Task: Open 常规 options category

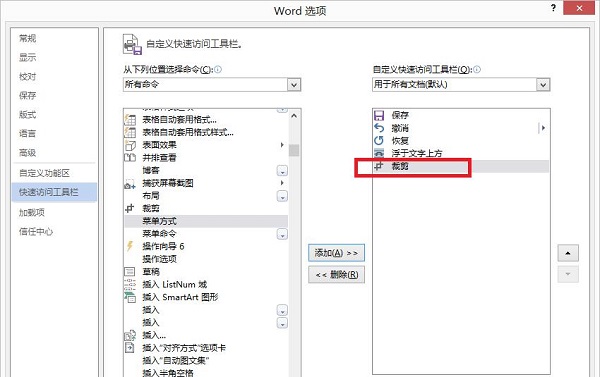Action: [28, 38]
